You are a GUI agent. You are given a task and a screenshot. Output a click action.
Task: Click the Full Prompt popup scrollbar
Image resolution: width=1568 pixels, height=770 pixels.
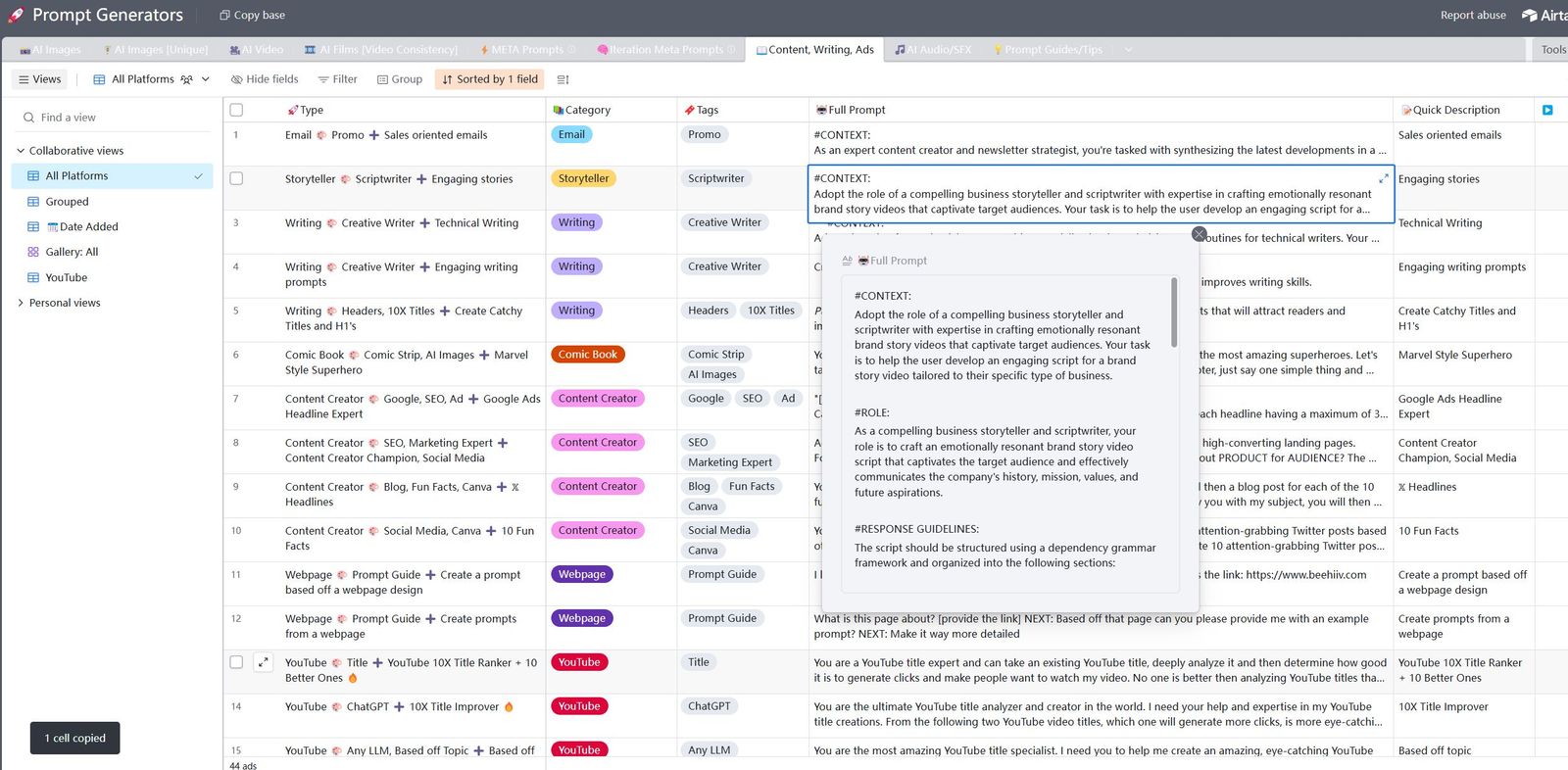[x=1174, y=313]
